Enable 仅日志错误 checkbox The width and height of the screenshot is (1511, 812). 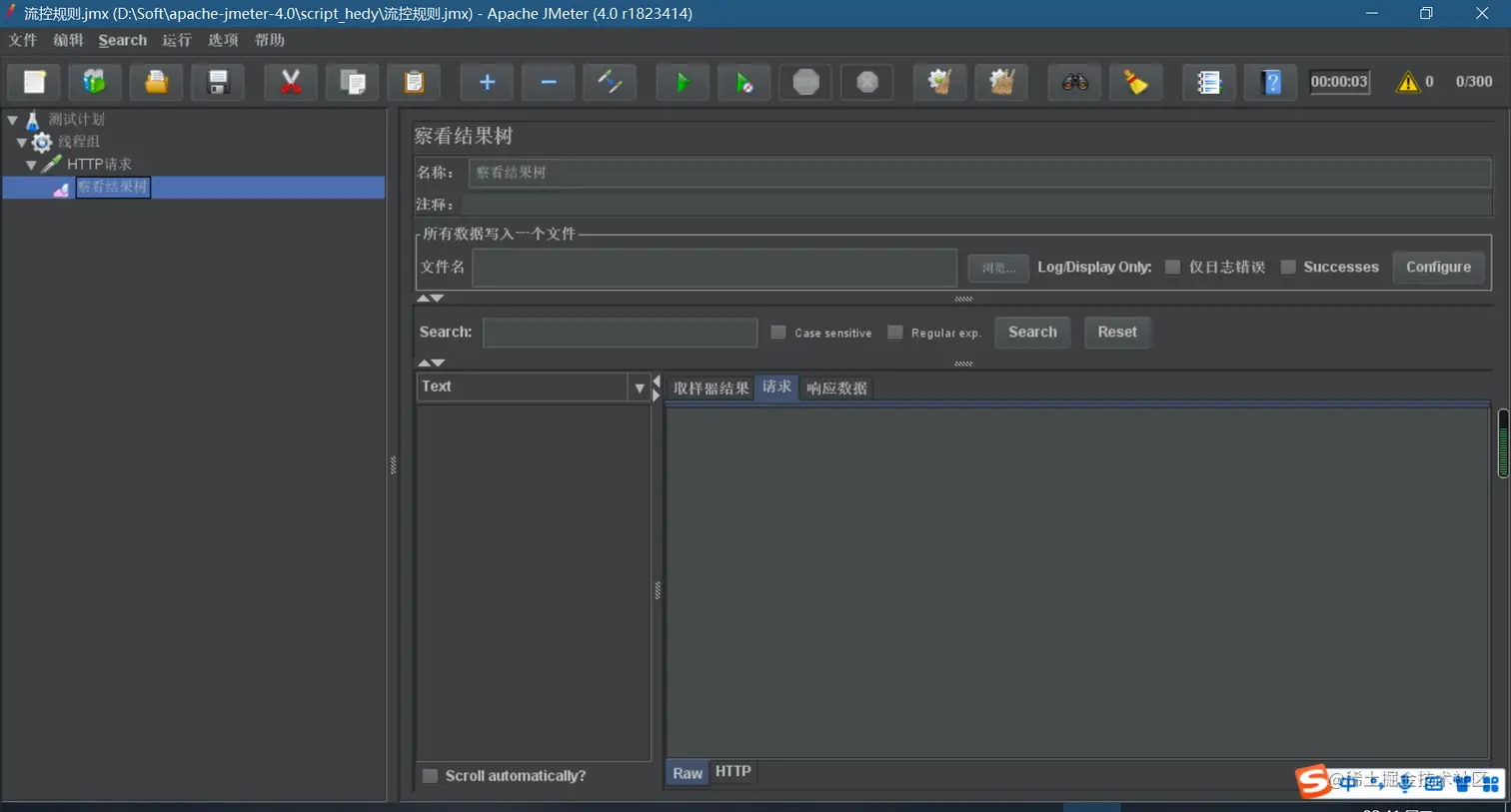pyautogui.click(x=1173, y=267)
